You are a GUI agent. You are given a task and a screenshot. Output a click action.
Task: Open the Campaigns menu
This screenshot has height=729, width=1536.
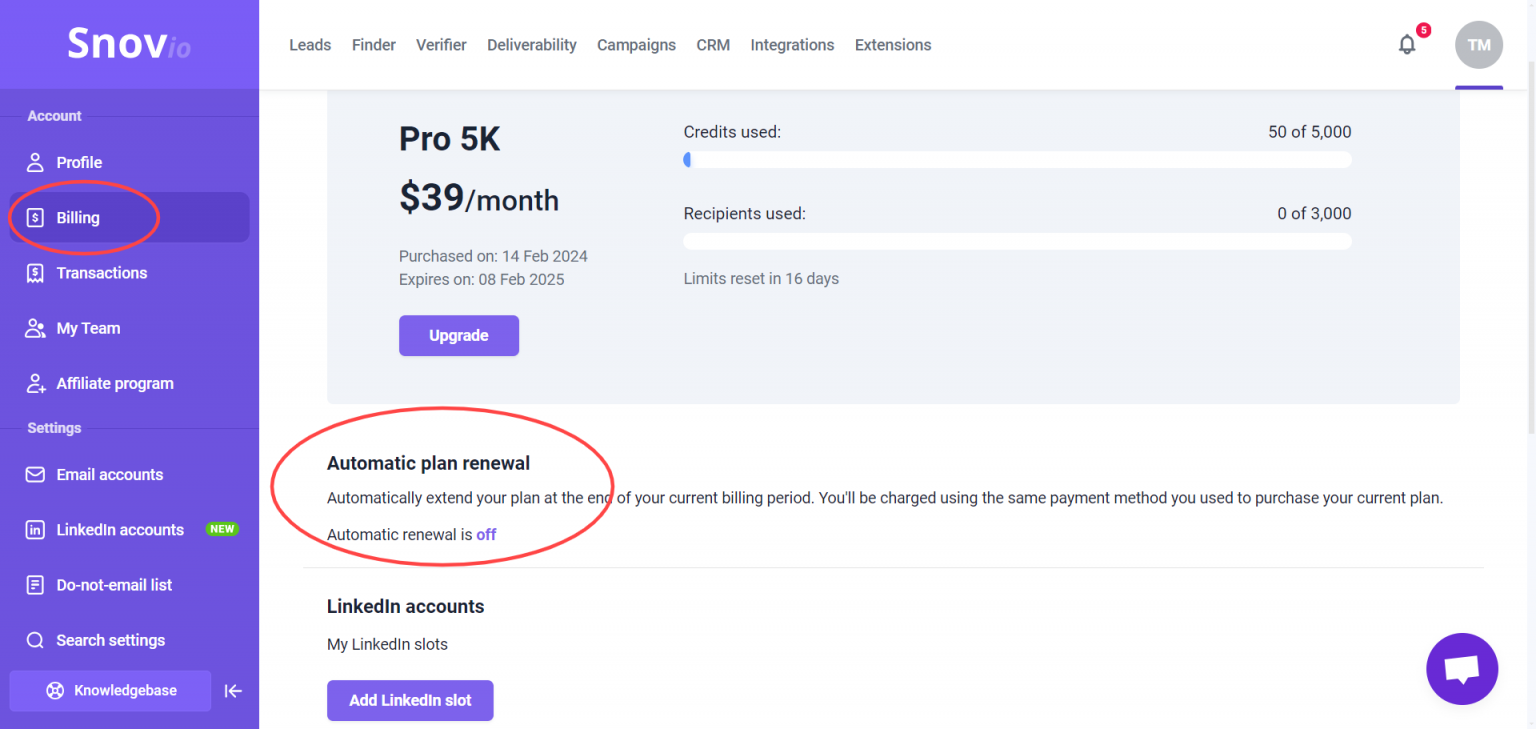[x=636, y=45]
